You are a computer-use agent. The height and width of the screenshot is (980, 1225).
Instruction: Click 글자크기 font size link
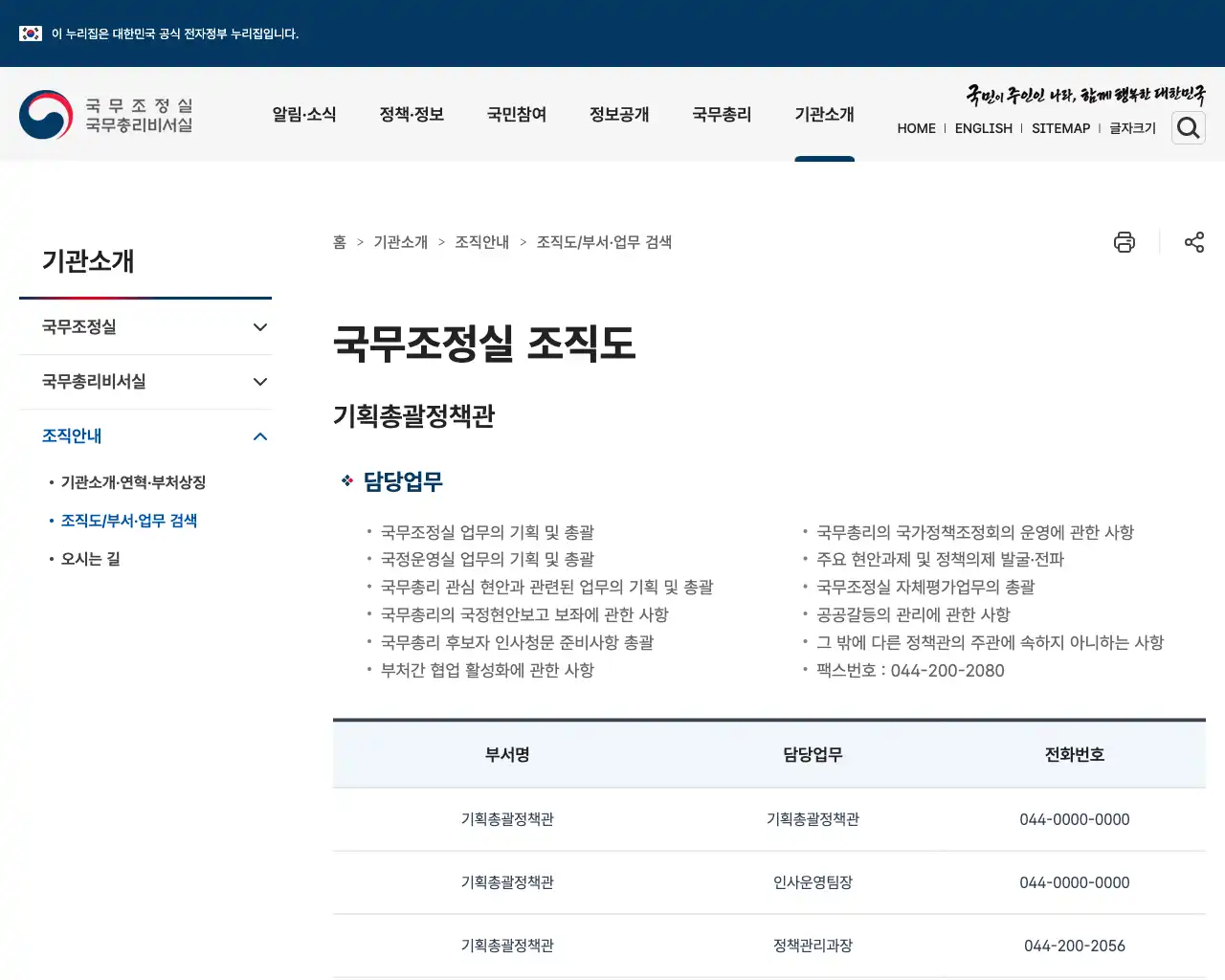[x=1132, y=128]
